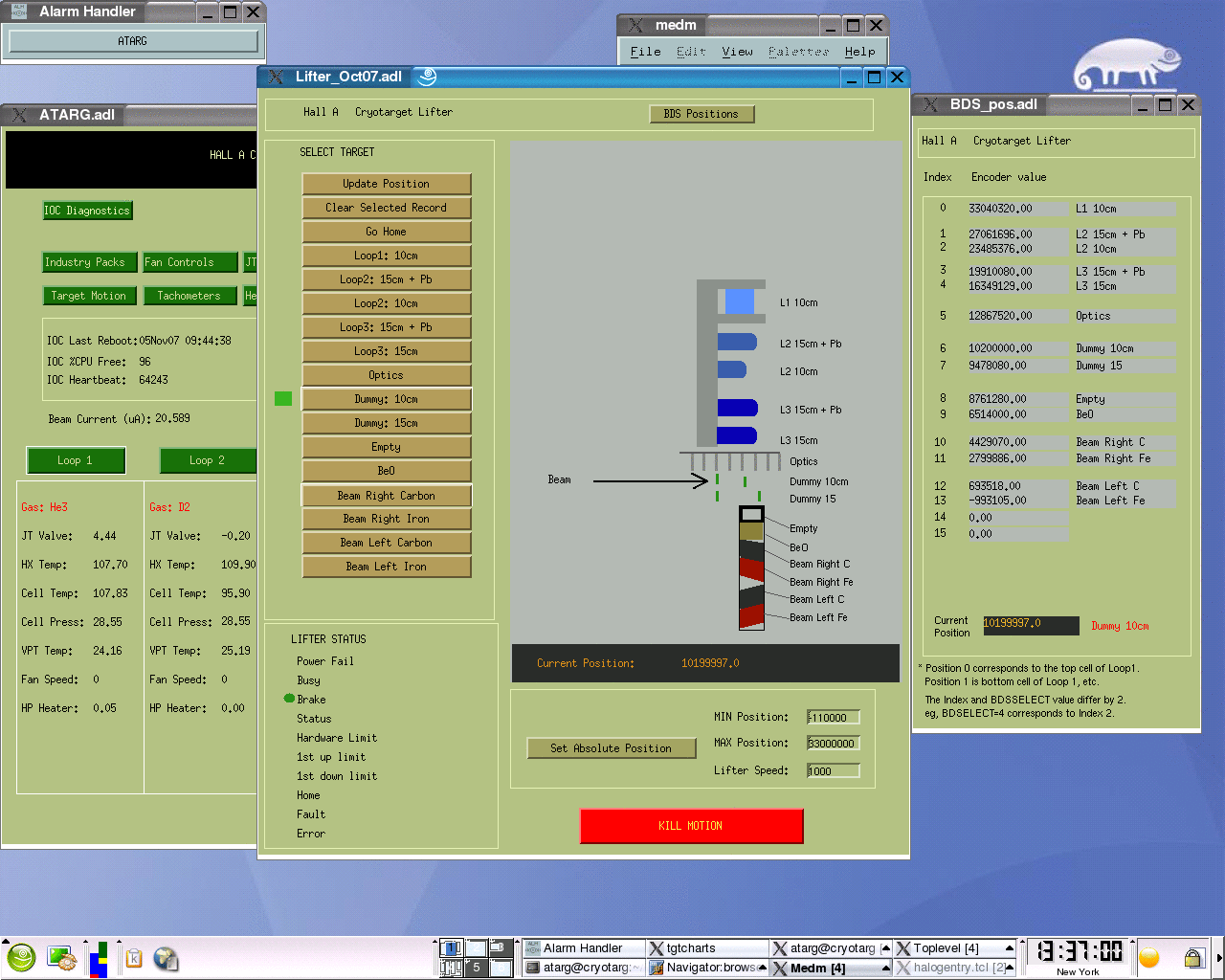
Task: Select the Dummy: 15cm target
Action: (387, 423)
